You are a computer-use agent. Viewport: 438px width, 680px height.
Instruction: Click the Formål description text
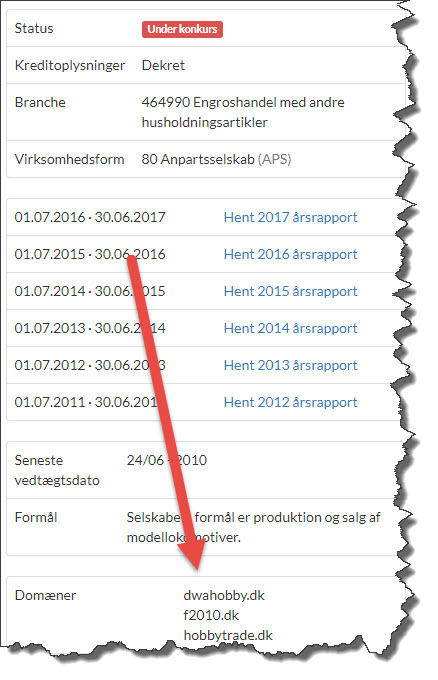[253, 527]
